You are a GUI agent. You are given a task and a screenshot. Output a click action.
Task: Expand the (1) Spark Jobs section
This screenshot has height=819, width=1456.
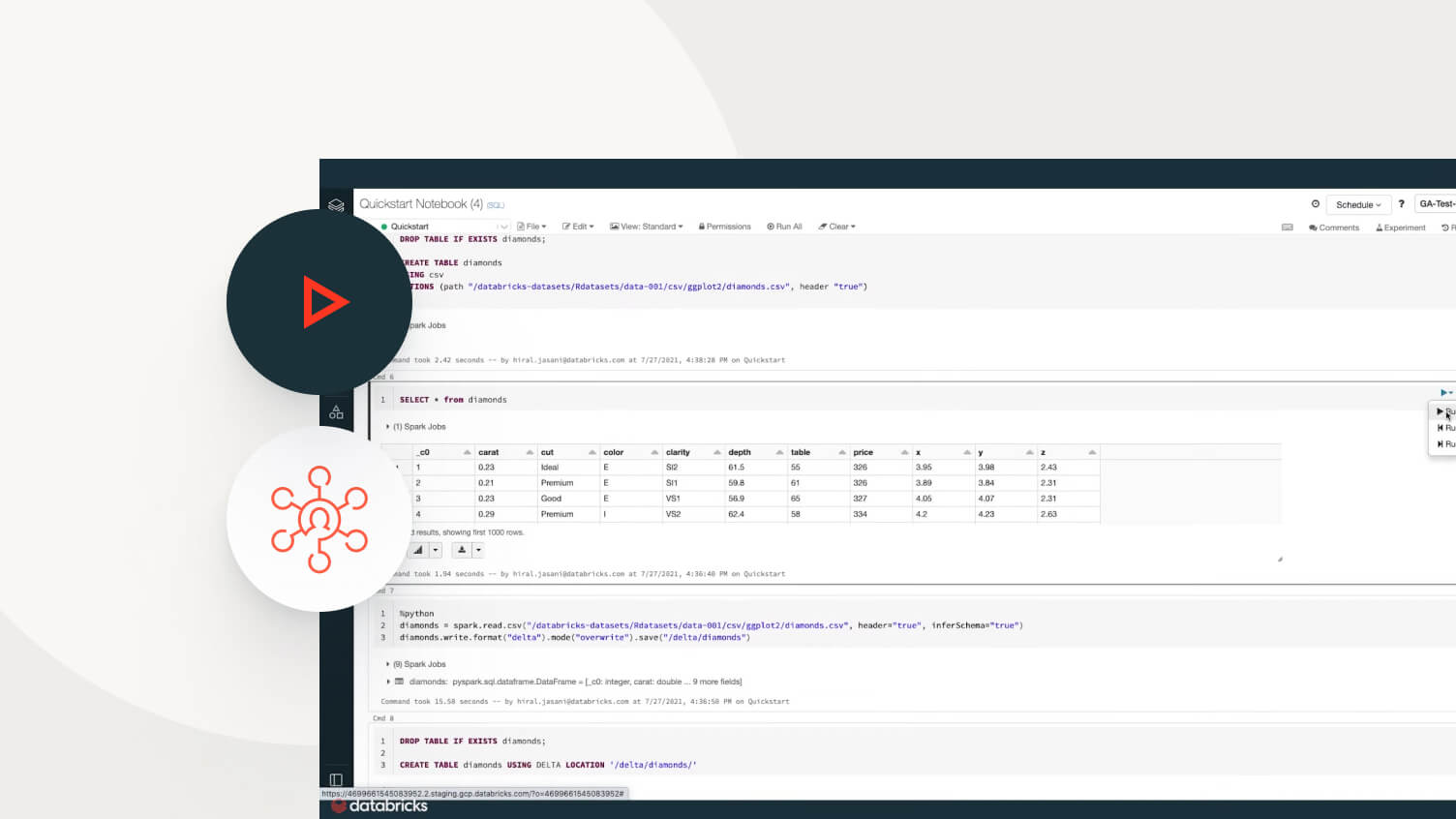pos(416,427)
